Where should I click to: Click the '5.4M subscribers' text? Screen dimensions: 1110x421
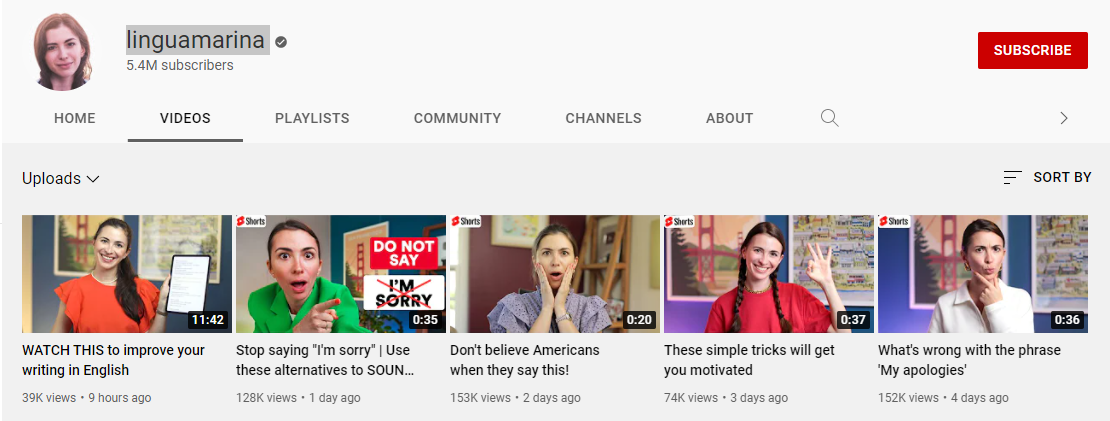coord(180,65)
